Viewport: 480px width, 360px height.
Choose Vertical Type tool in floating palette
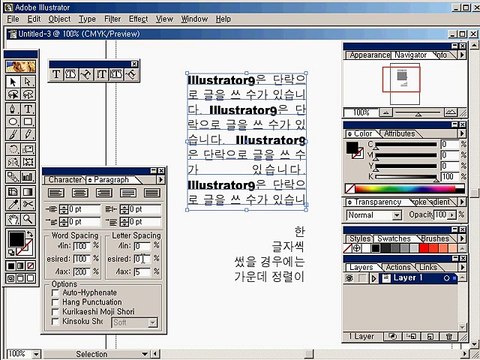click(101, 74)
